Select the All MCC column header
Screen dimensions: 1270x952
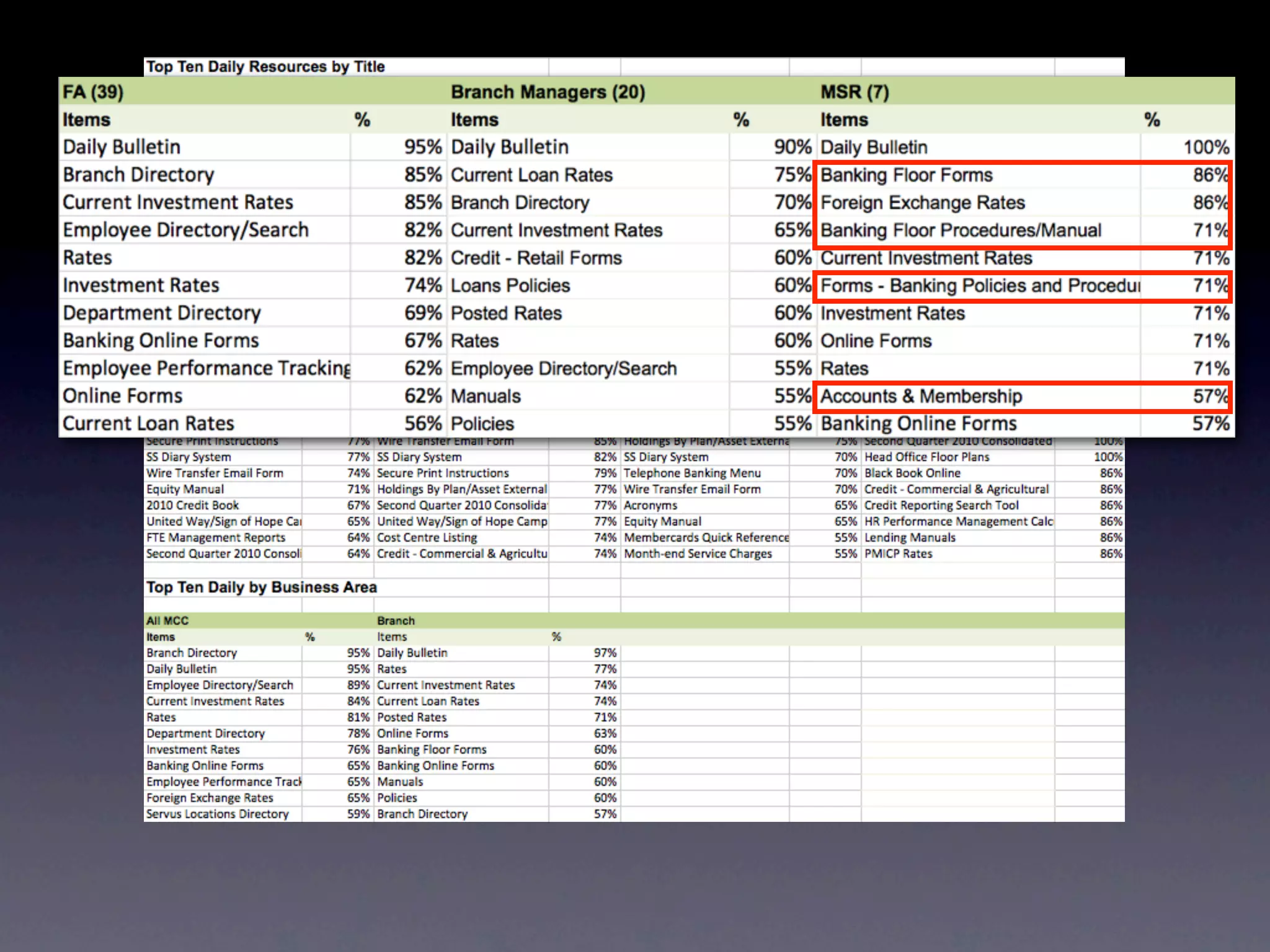click(x=167, y=620)
